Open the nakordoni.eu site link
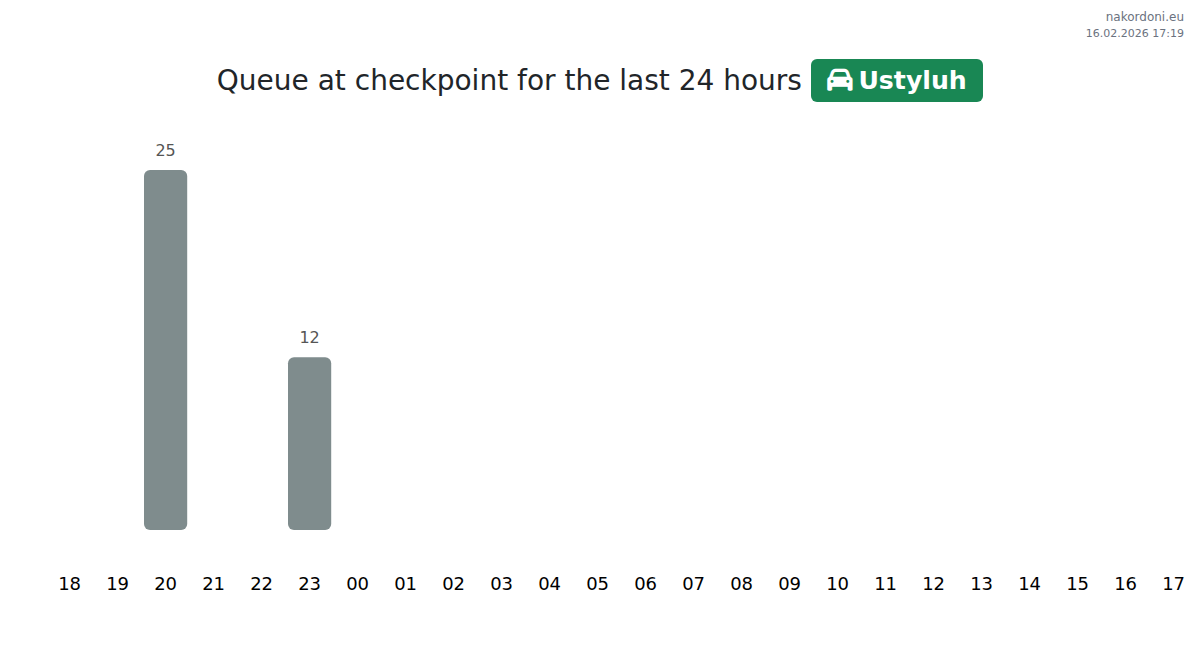Viewport: 1200px width, 651px height. pos(1144,17)
